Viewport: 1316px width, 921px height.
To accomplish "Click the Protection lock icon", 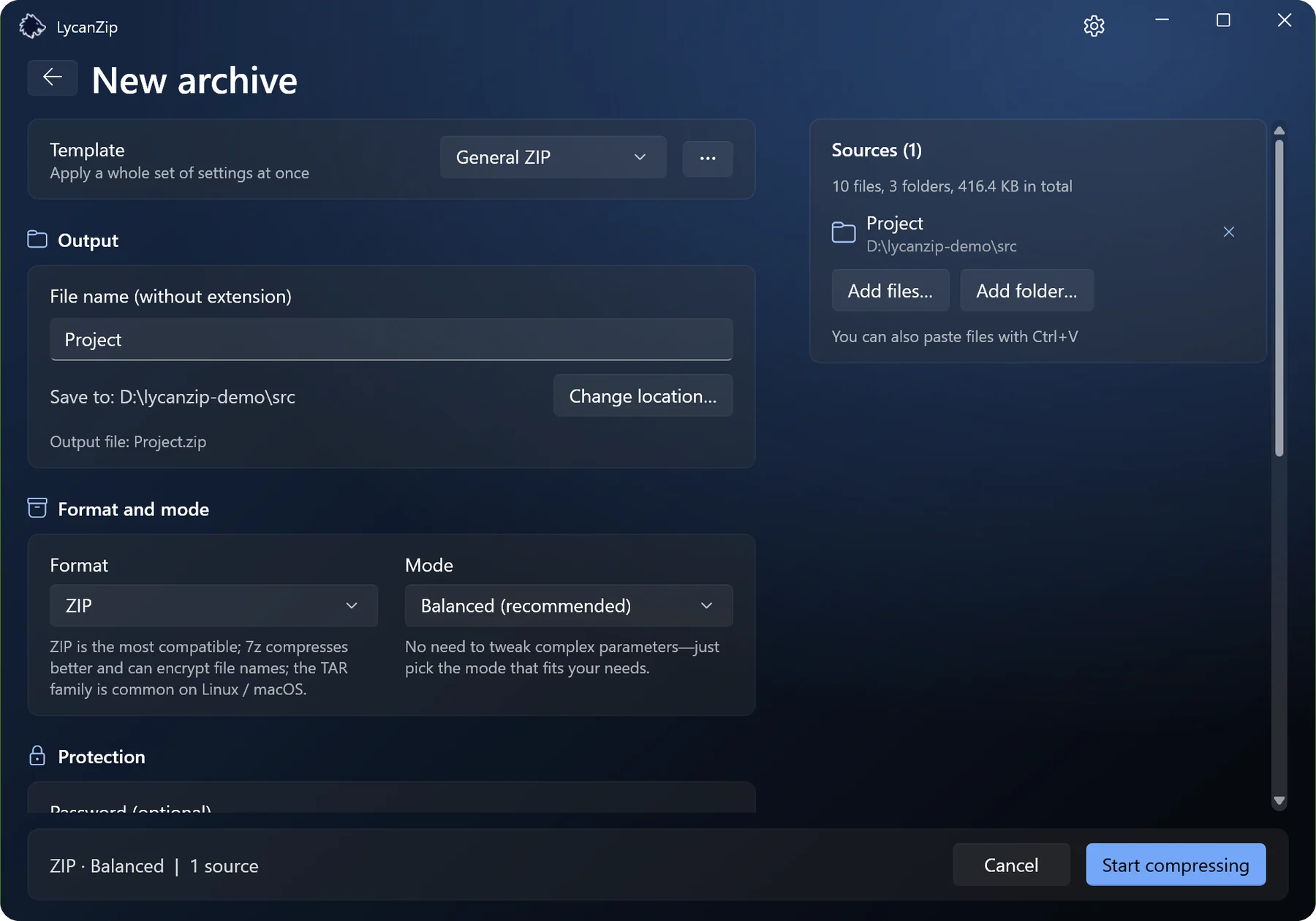I will click(37, 756).
